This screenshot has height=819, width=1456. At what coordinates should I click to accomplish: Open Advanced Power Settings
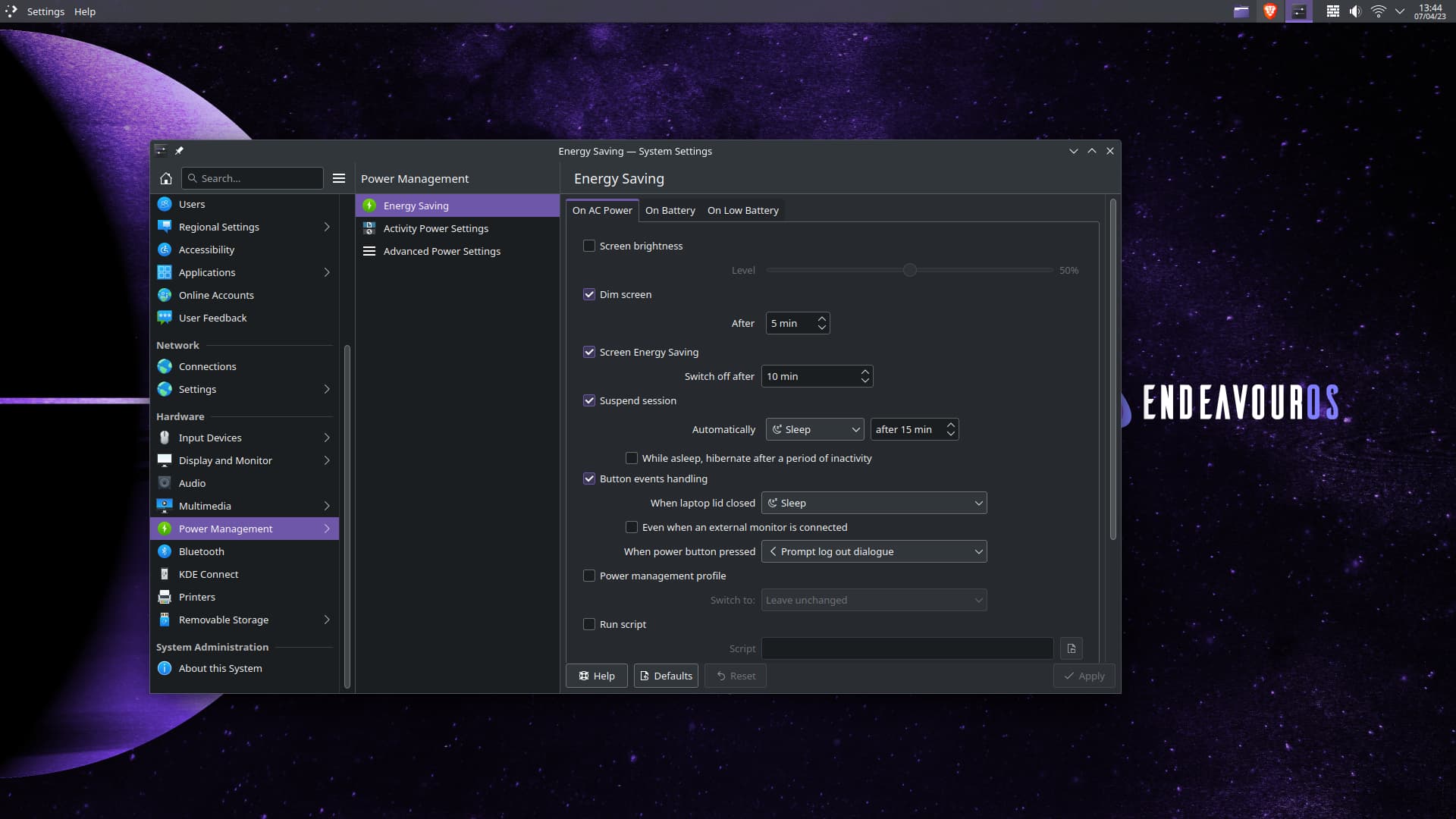click(457, 251)
